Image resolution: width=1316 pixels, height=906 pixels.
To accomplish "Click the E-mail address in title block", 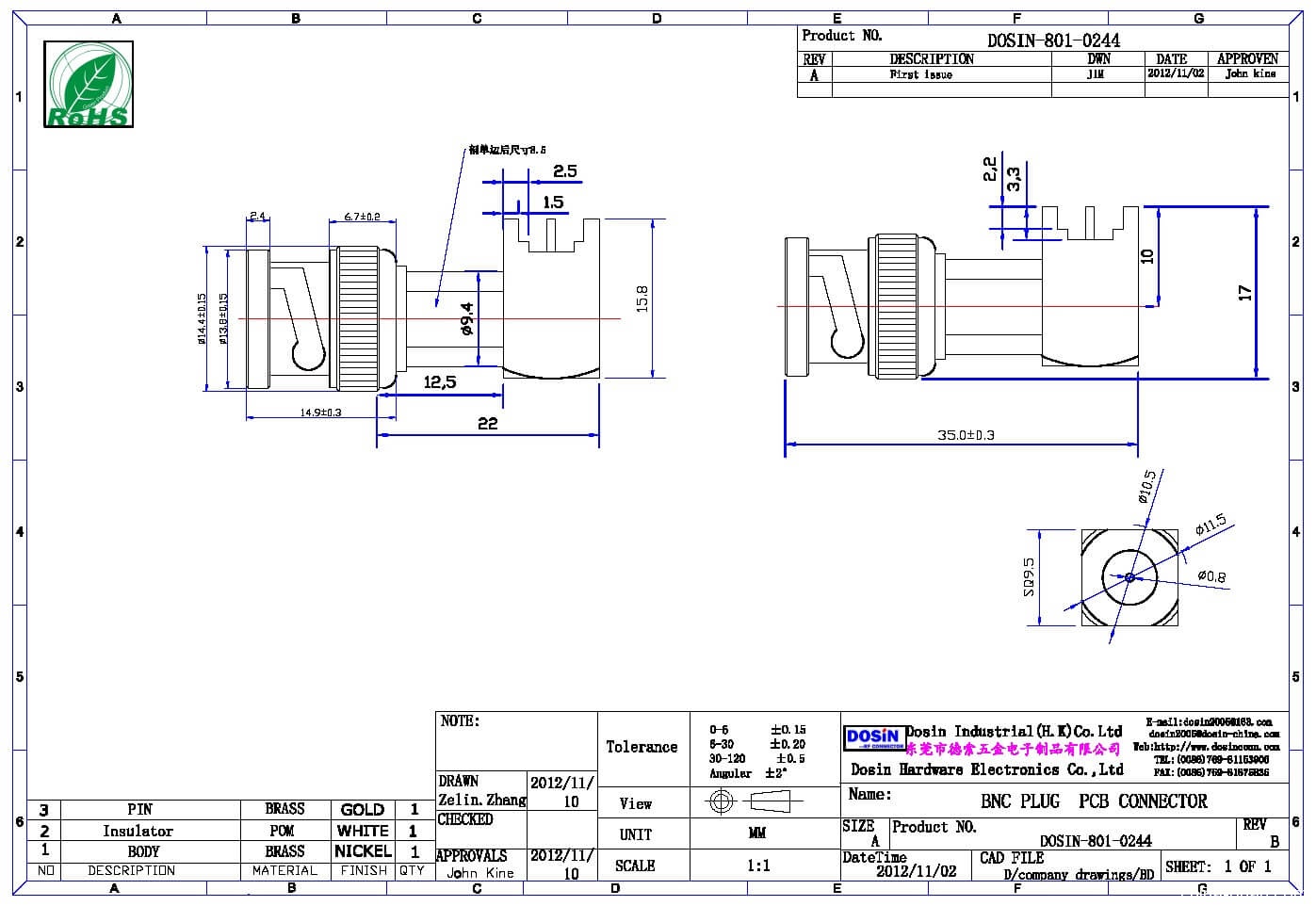I will click(x=1209, y=722).
